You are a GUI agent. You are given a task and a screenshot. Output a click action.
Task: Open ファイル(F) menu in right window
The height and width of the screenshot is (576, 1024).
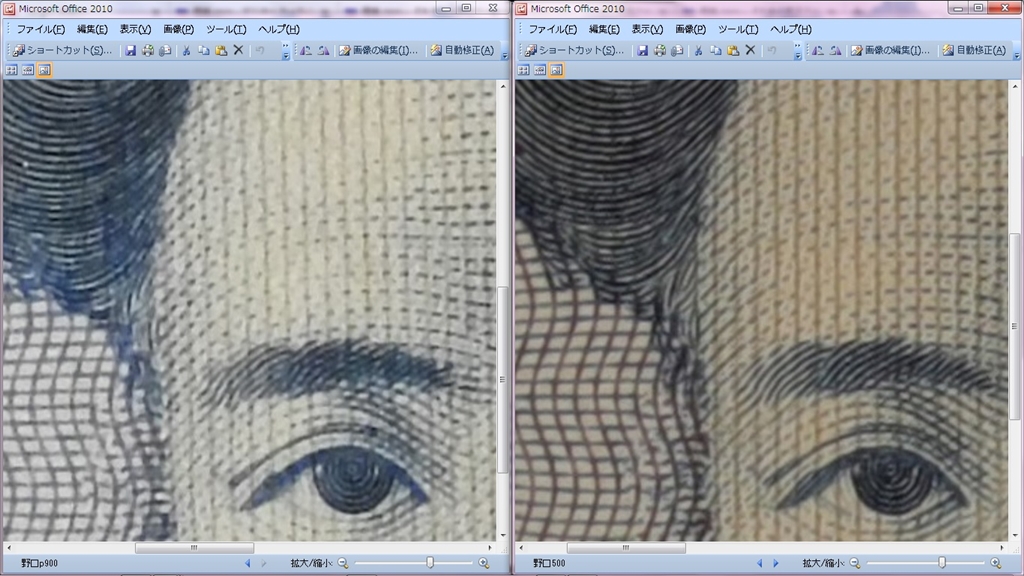(x=552, y=29)
